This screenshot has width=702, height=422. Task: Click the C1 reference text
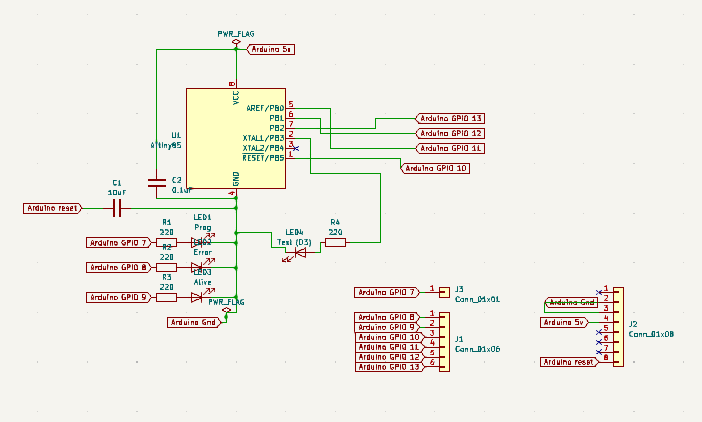click(116, 183)
